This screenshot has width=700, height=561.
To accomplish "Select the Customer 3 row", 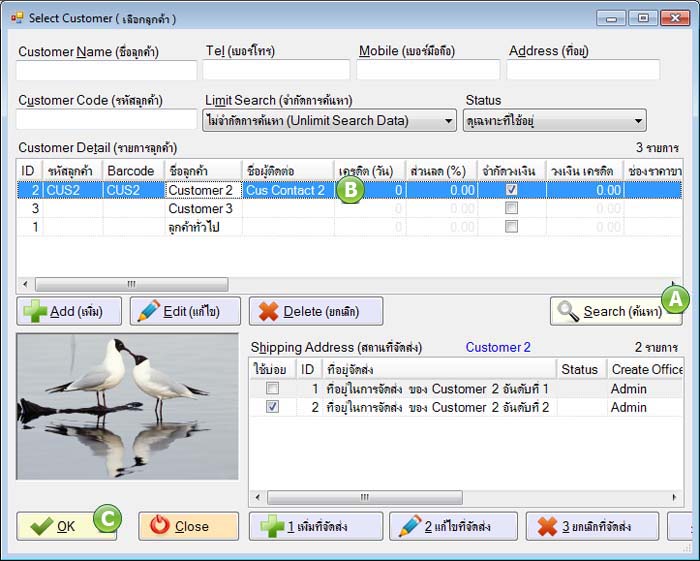I will point(200,209).
